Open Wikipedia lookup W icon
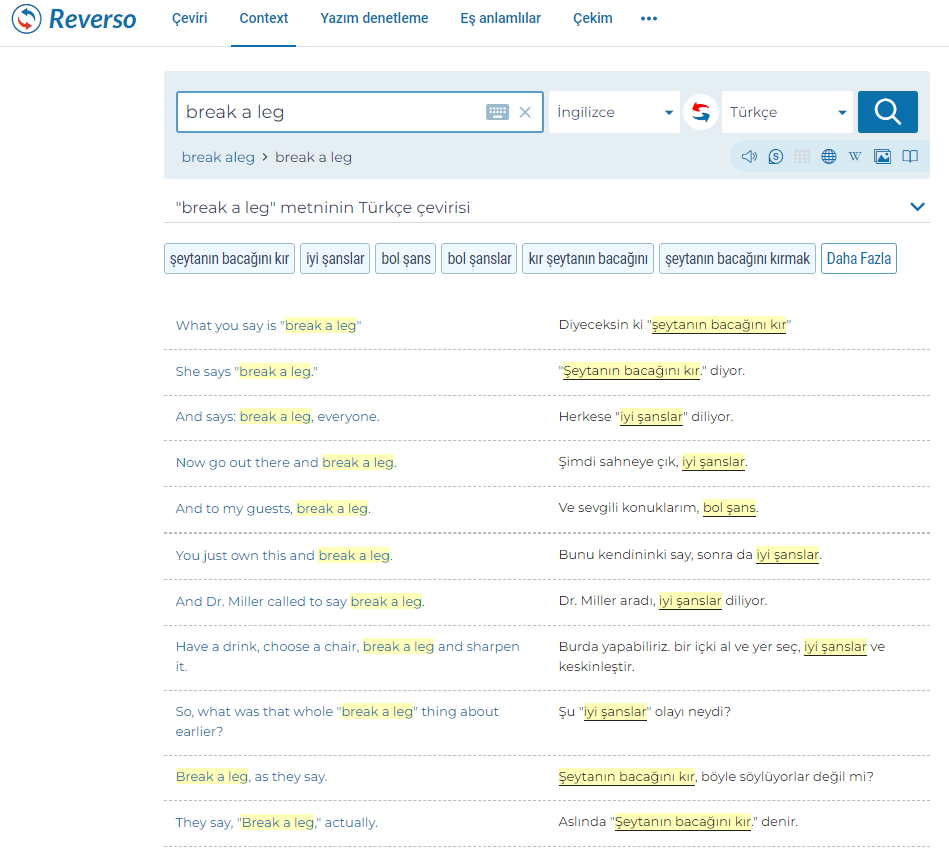The width and height of the screenshot is (949, 858). [x=855, y=157]
